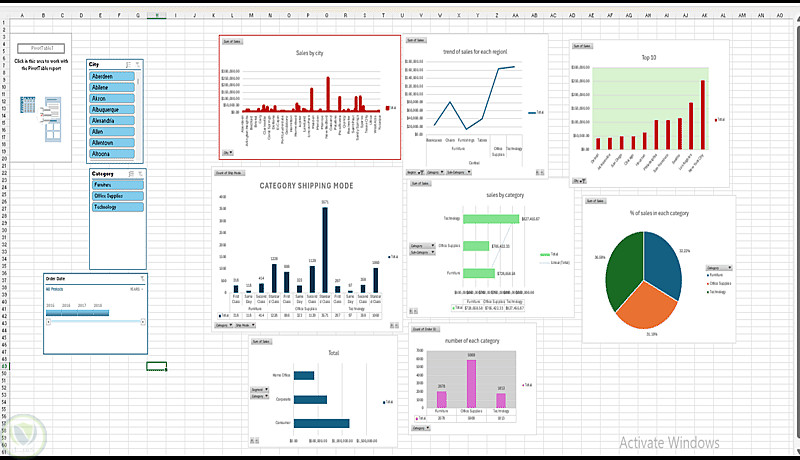The image size is (800, 460).
Task: Select column header H
Action: (157, 15)
